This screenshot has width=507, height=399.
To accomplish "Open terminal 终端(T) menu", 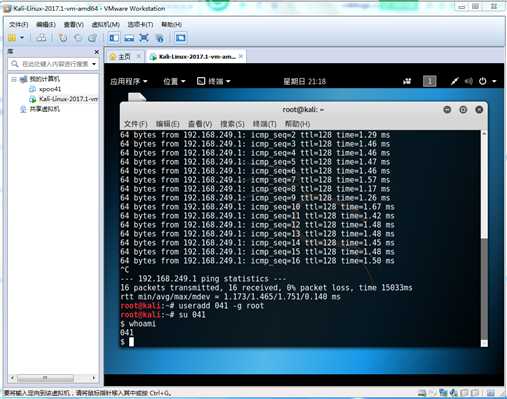I will 265,124.
